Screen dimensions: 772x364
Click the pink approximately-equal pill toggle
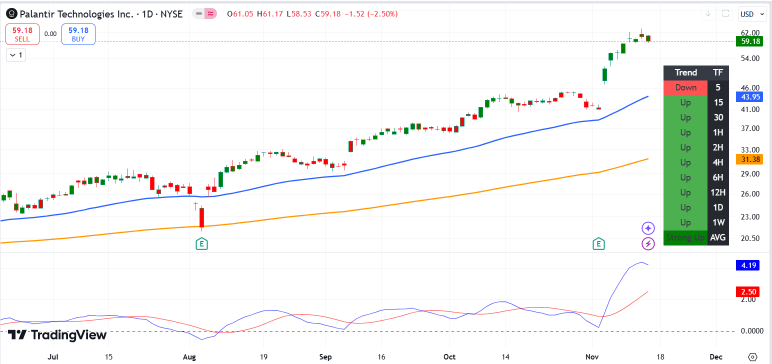(211, 14)
